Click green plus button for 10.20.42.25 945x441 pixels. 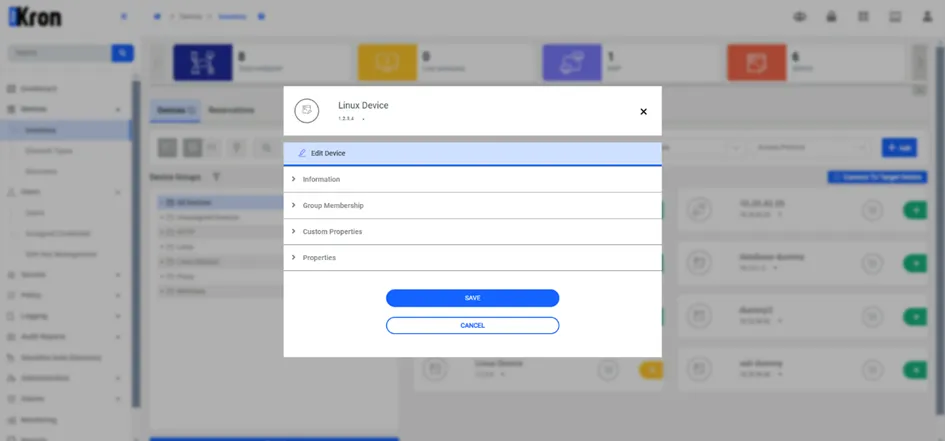tap(915, 211)
